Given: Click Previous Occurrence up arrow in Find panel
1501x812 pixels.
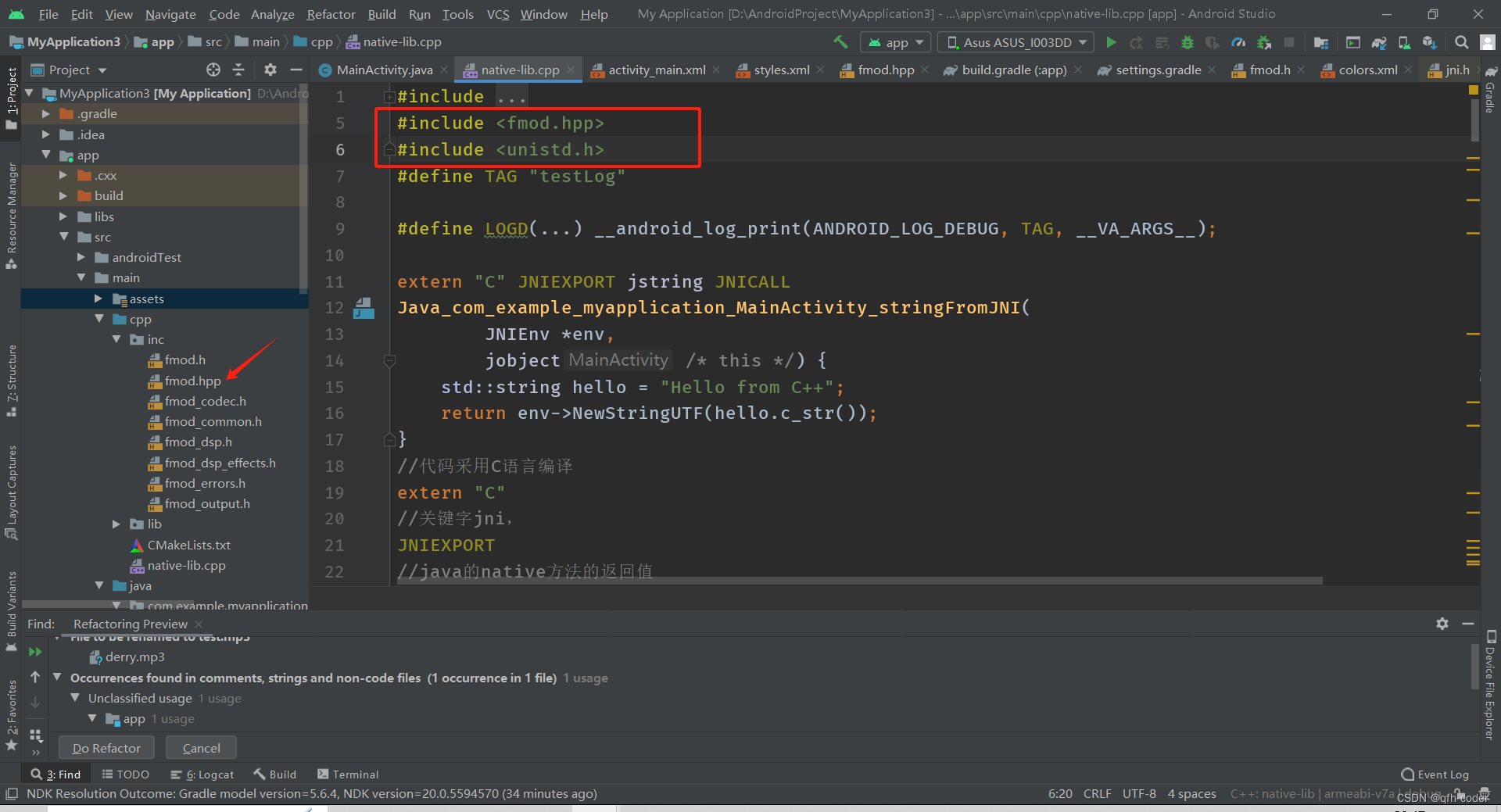Looking at the screenshot, I should tap(35, 677).
